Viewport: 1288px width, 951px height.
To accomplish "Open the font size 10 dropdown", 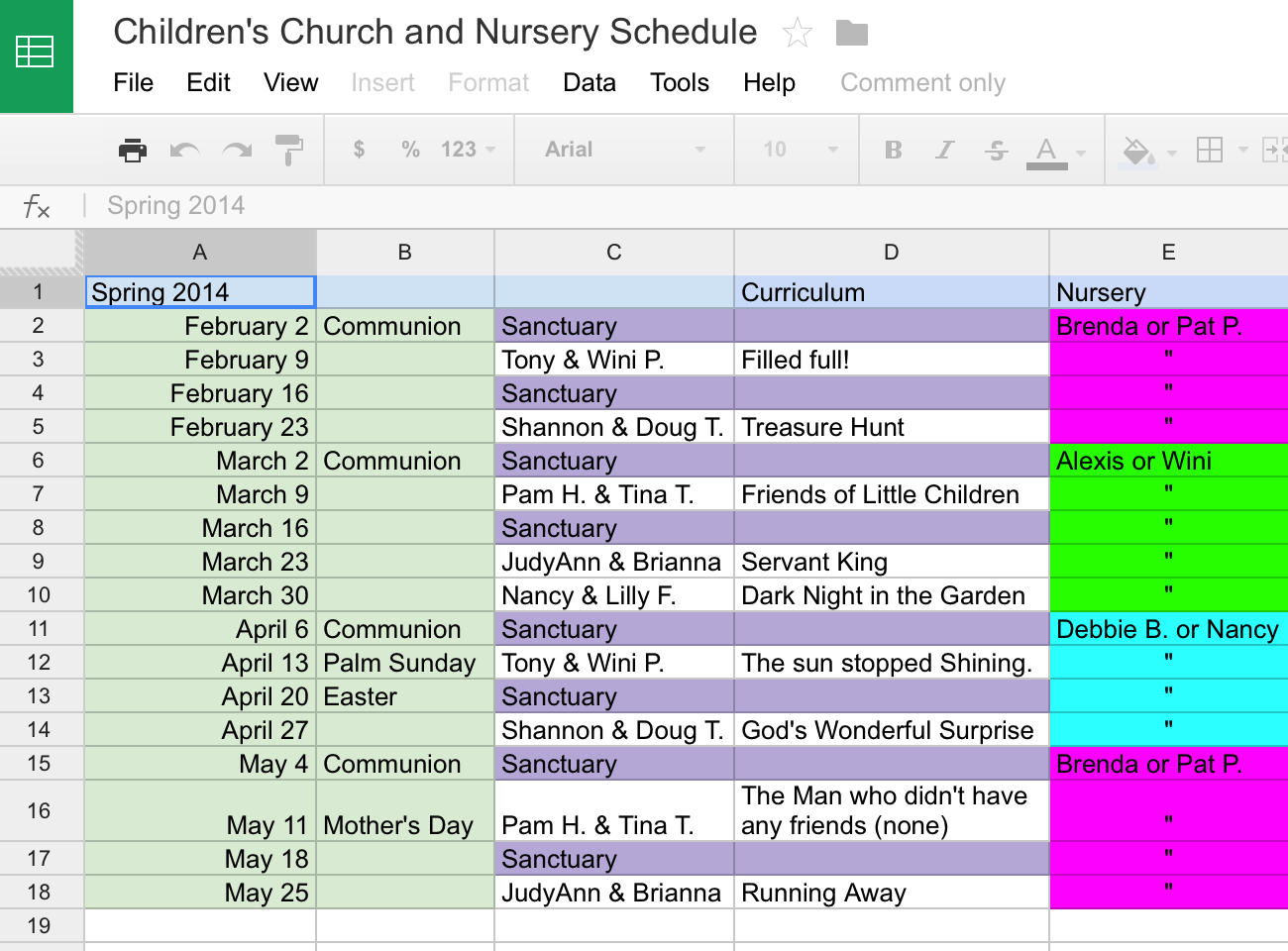I will (801, 150).
